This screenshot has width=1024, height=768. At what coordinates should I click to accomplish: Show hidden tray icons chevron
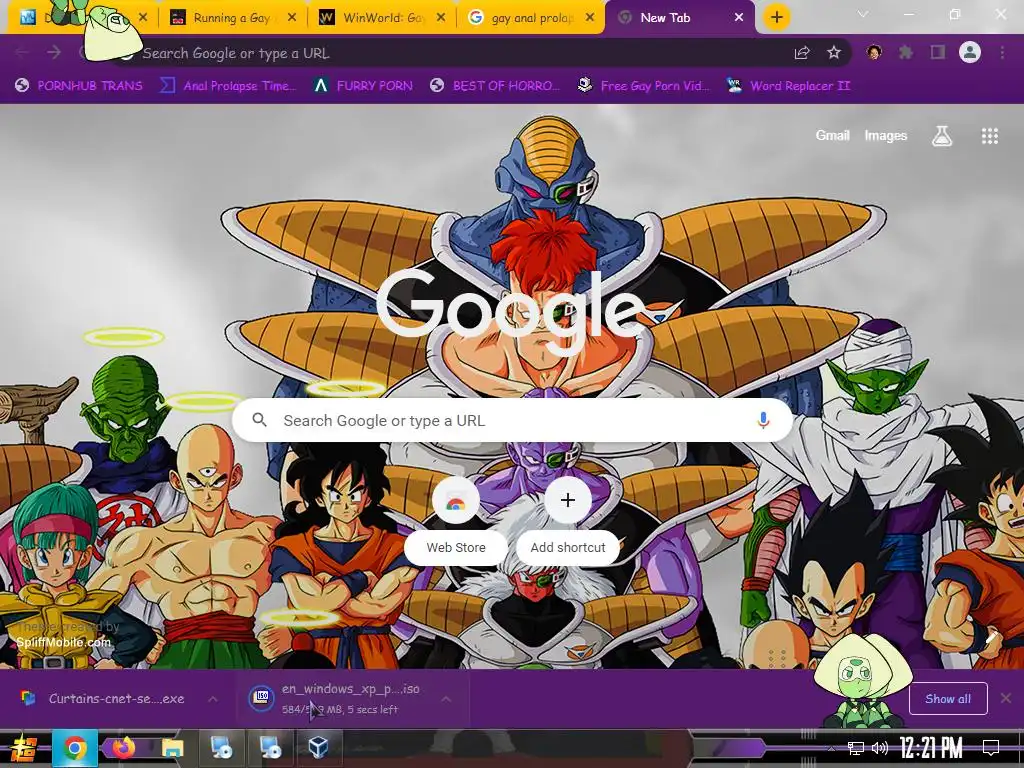831,748
